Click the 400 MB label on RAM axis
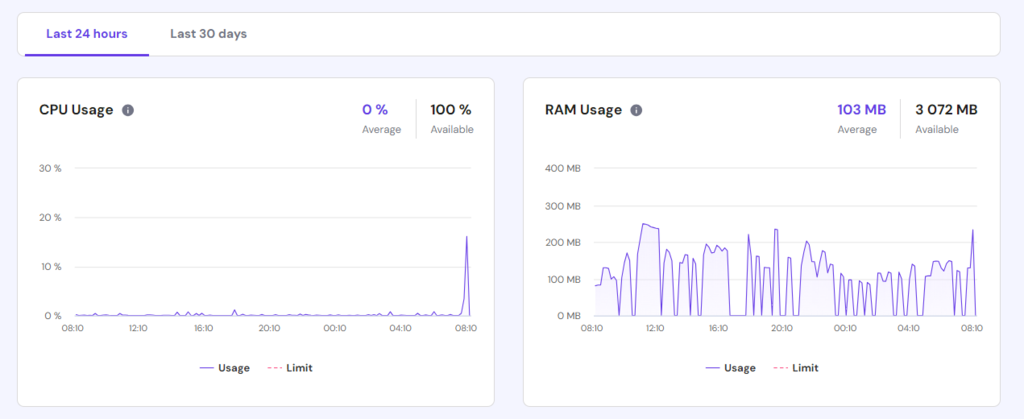Image resolution: width=1024 pixels, height=419 pixels. [x=561, y=168]
